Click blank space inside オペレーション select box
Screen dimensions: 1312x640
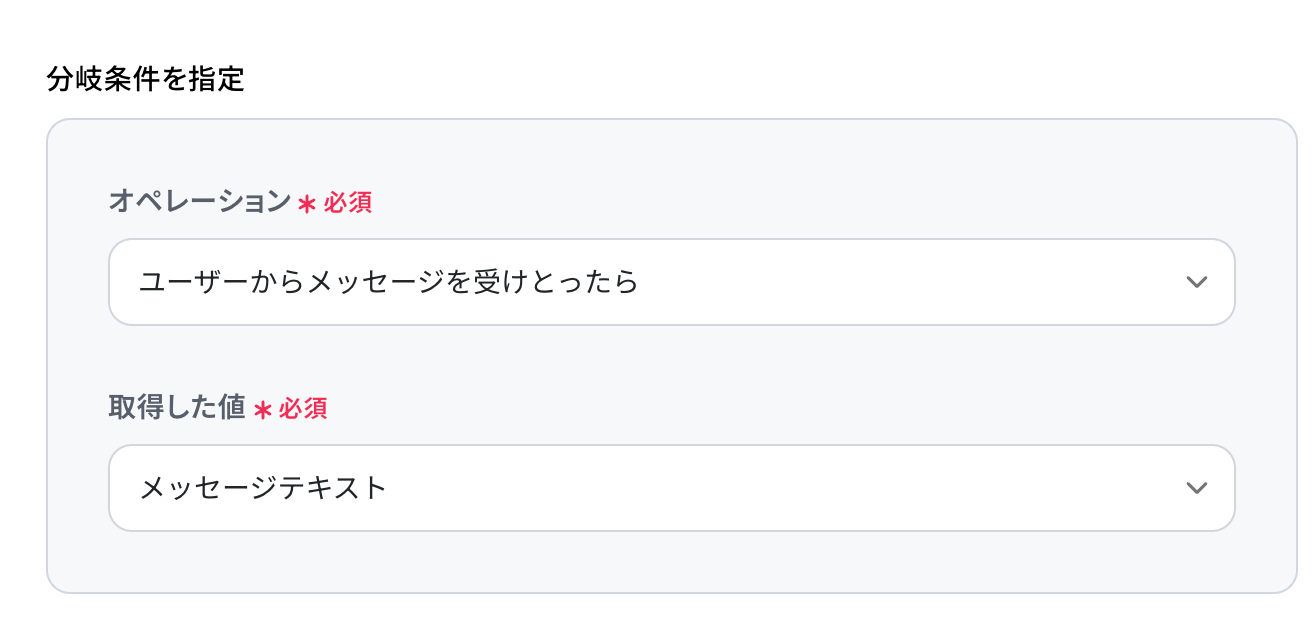click(x=900, y=282)
